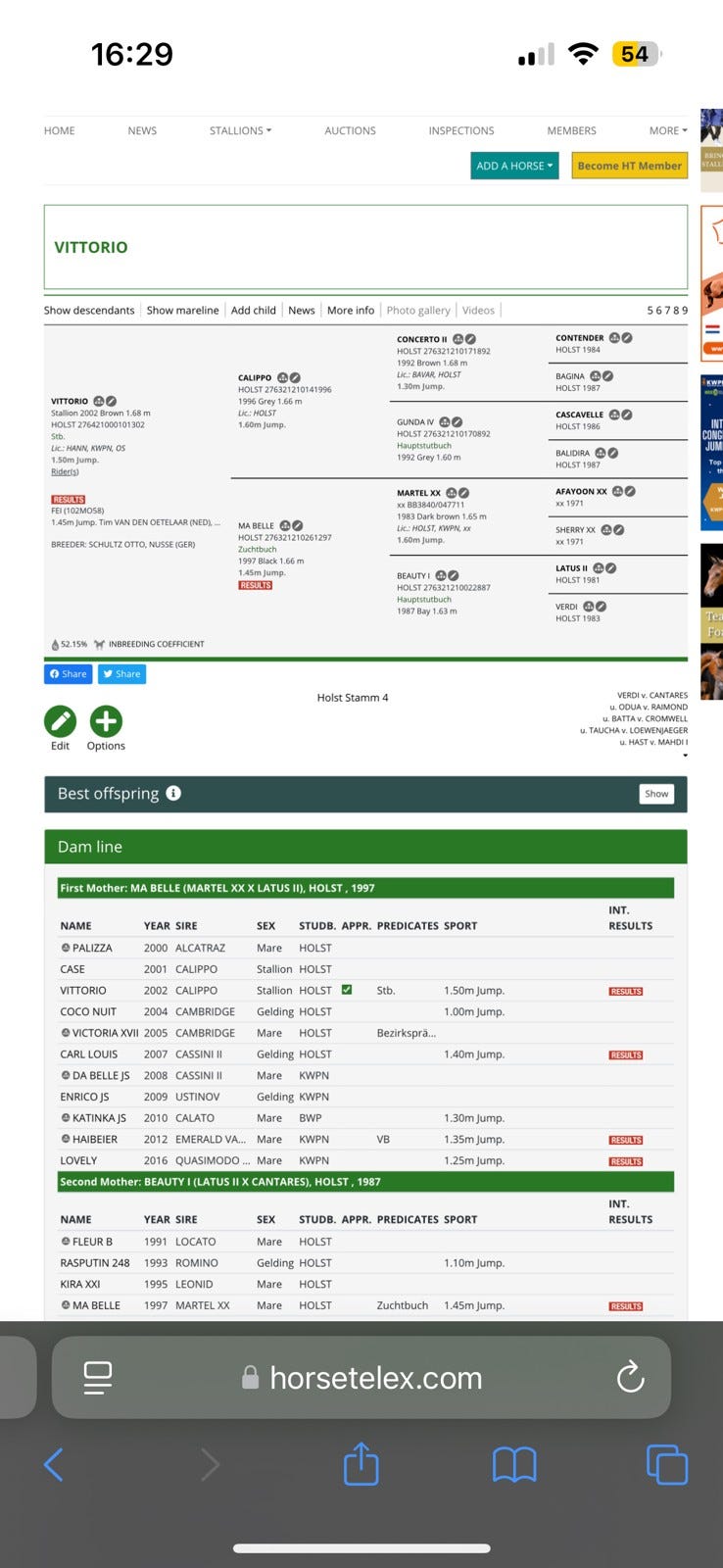Open the AUCTIONS navigation item
Viewport: 723px width, 1568px height.
point(350,130)
